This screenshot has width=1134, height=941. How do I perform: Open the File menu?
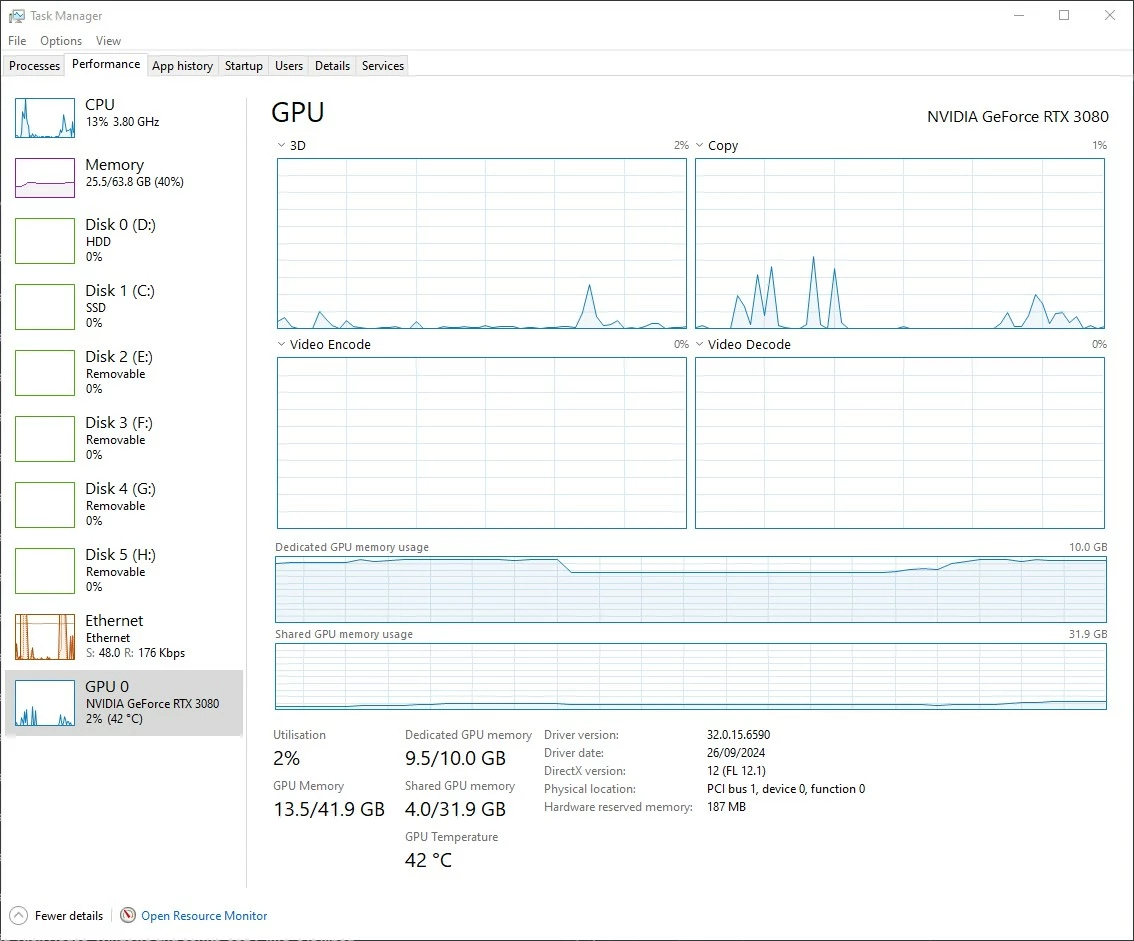pos(17,41)
